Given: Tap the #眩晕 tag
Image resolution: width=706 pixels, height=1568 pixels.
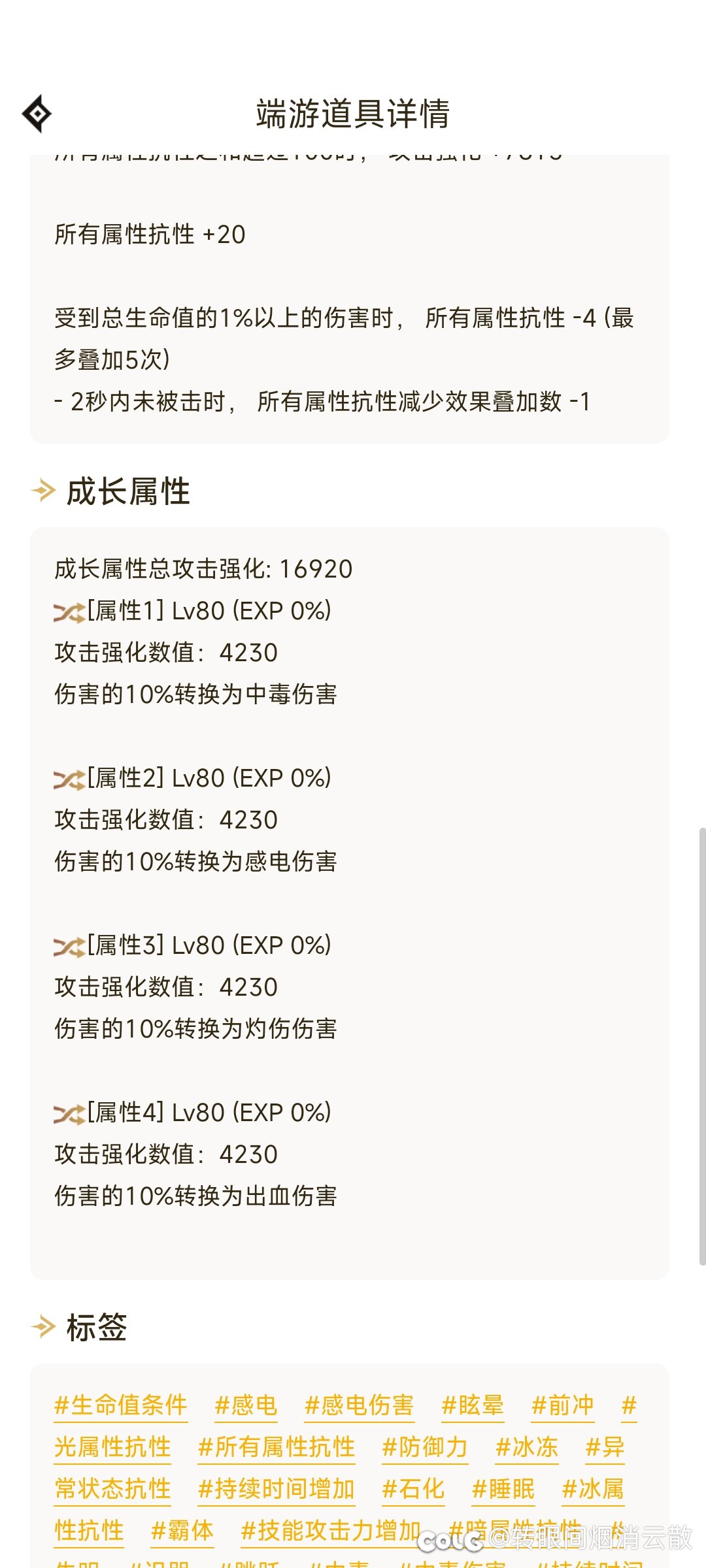Looking at the screenshot, I should pyautogui.click(x=473, y=1405).
